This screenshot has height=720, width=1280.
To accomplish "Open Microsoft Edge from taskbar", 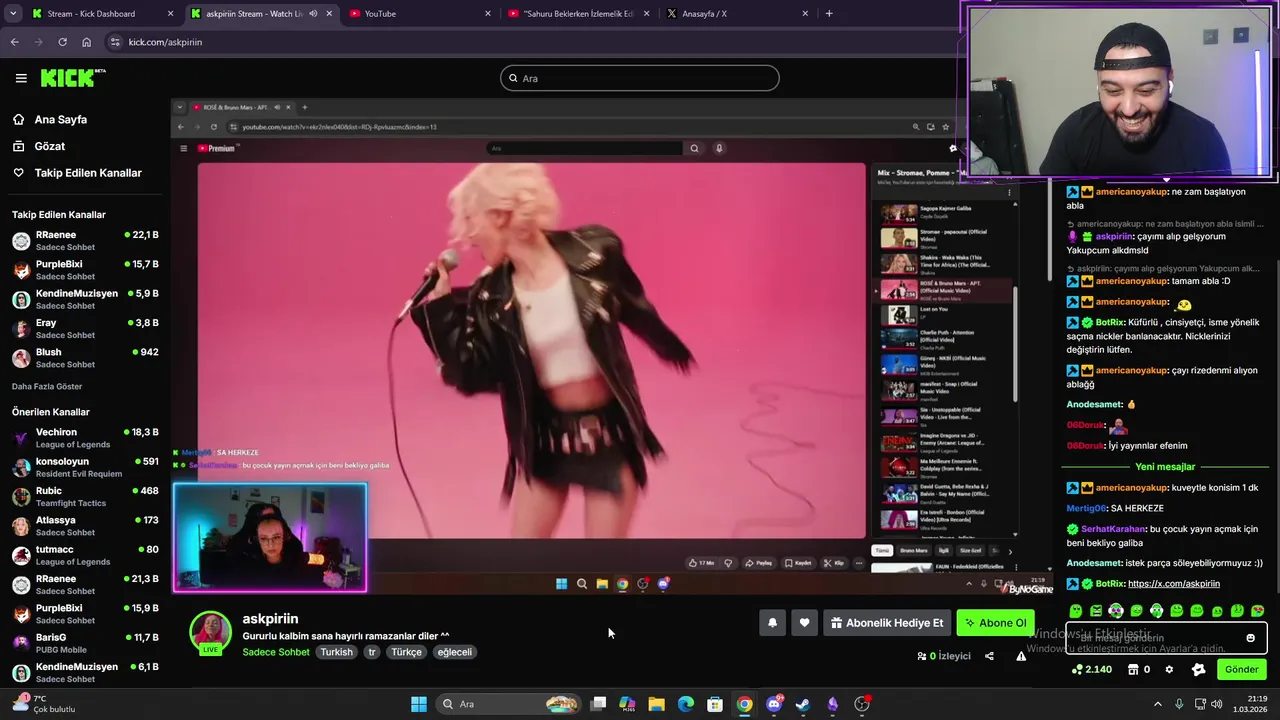I will point(686,704).
